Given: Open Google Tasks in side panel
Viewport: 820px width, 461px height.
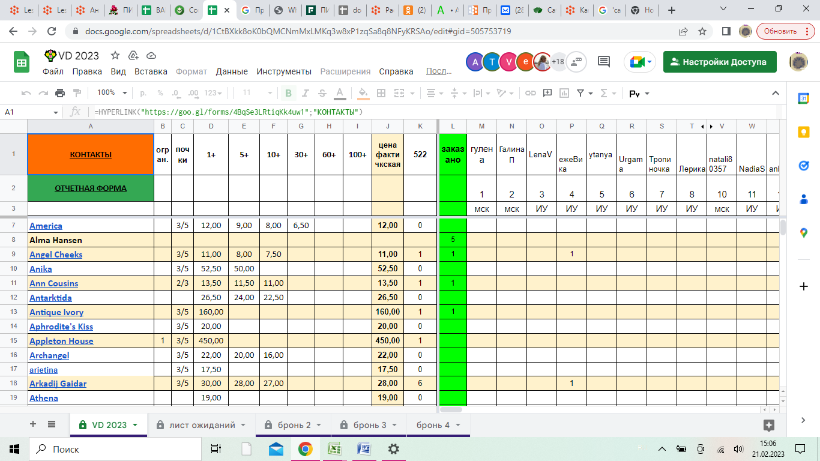Looking at the screenshot, I should (x=803, y=165).
